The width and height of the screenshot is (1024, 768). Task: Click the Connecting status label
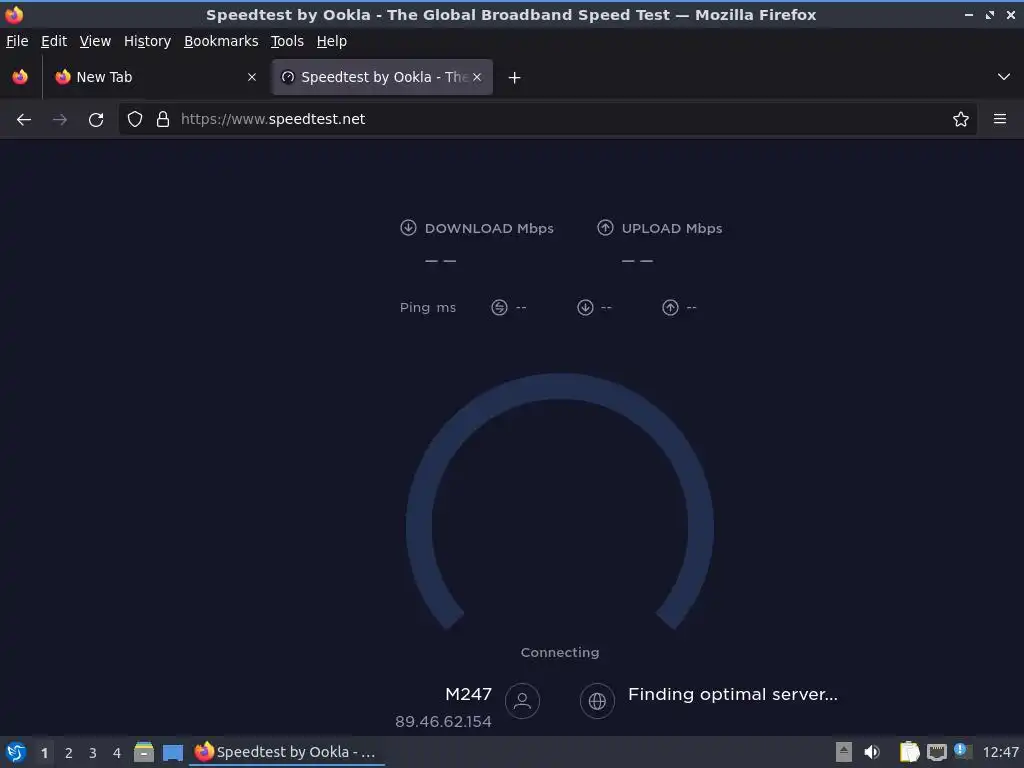click(560, 652)
